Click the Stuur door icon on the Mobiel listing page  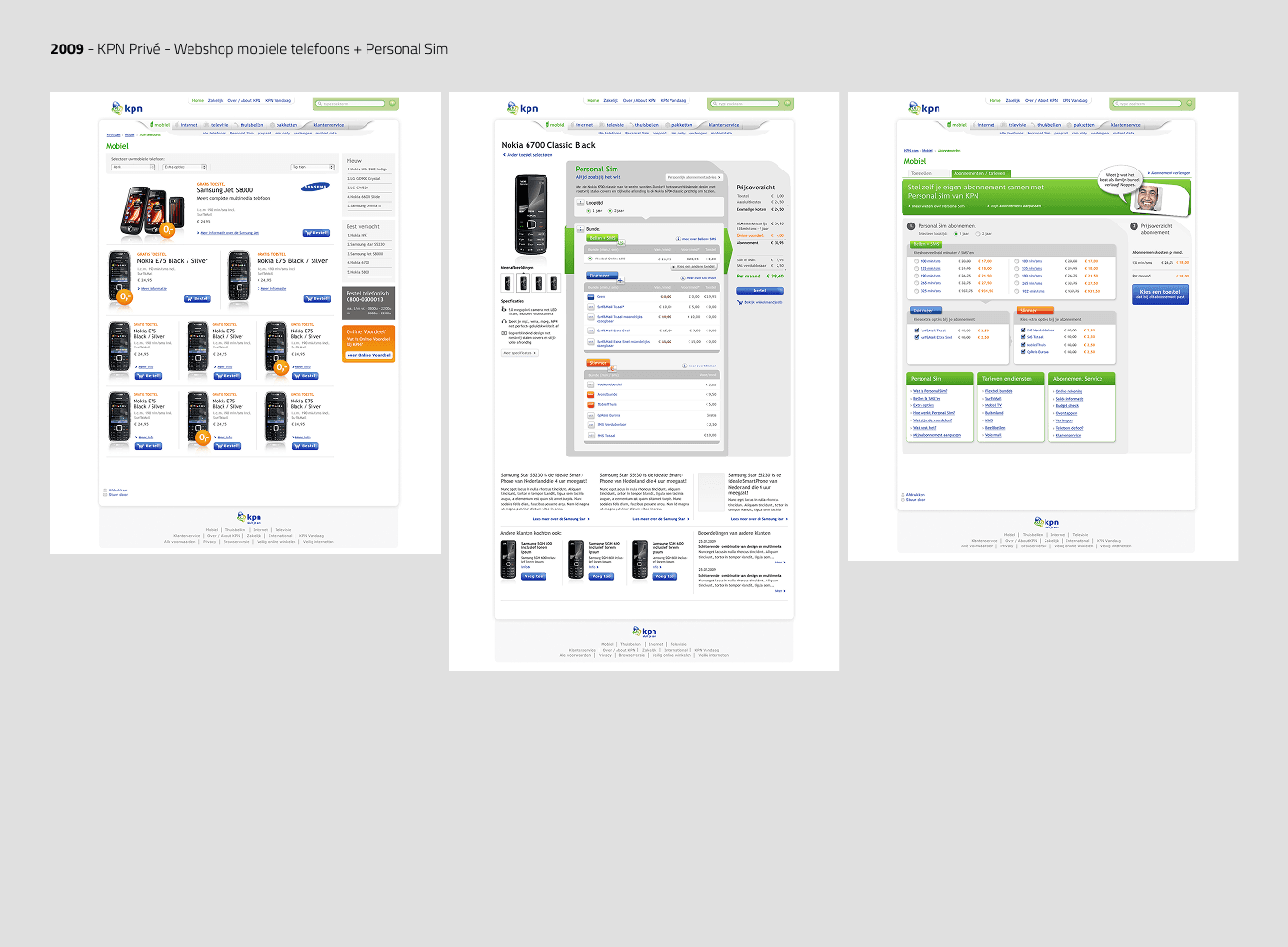105,495
